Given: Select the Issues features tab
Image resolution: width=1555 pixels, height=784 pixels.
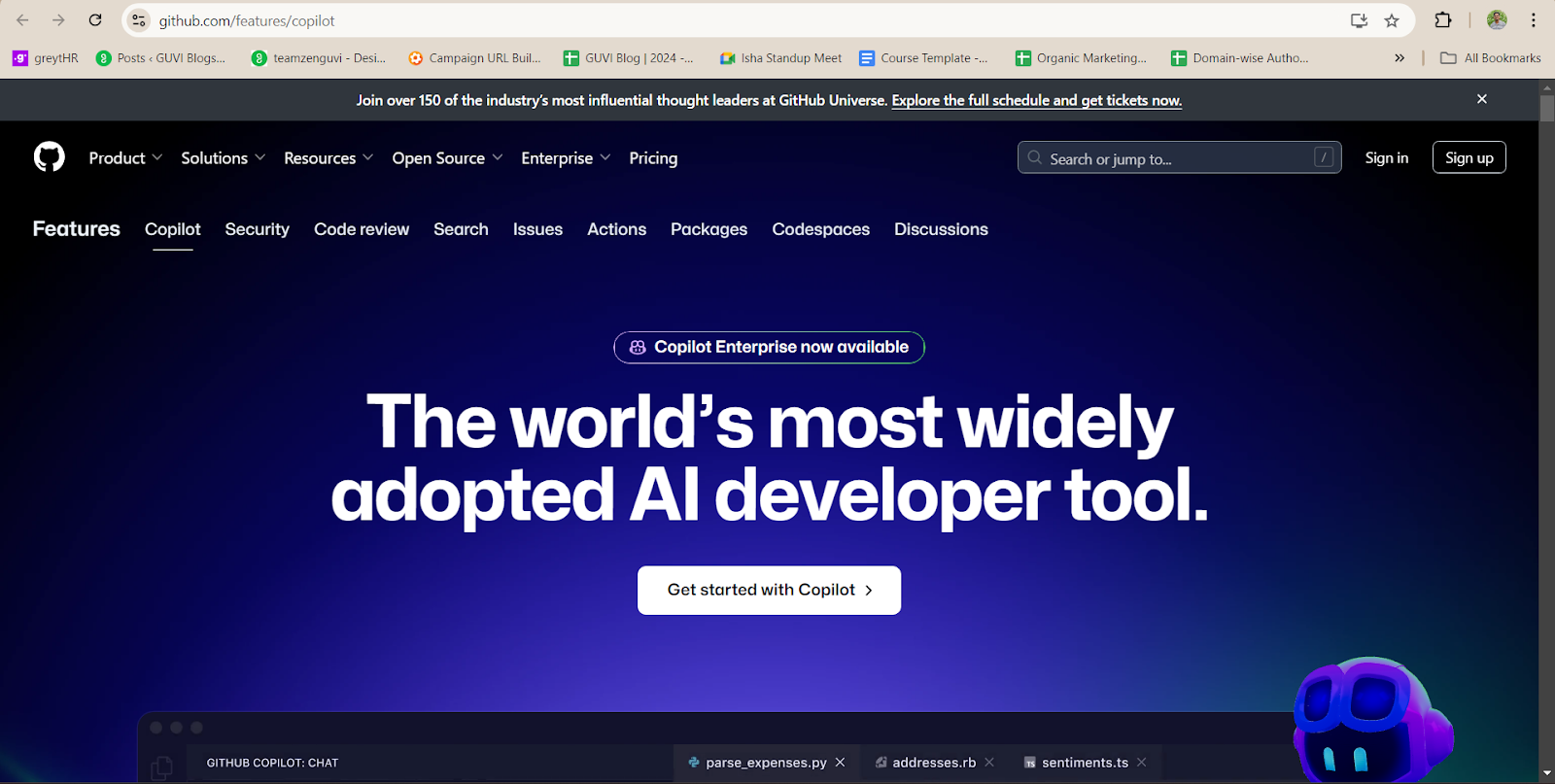Looking at the screenshot, I should (537, 229).
